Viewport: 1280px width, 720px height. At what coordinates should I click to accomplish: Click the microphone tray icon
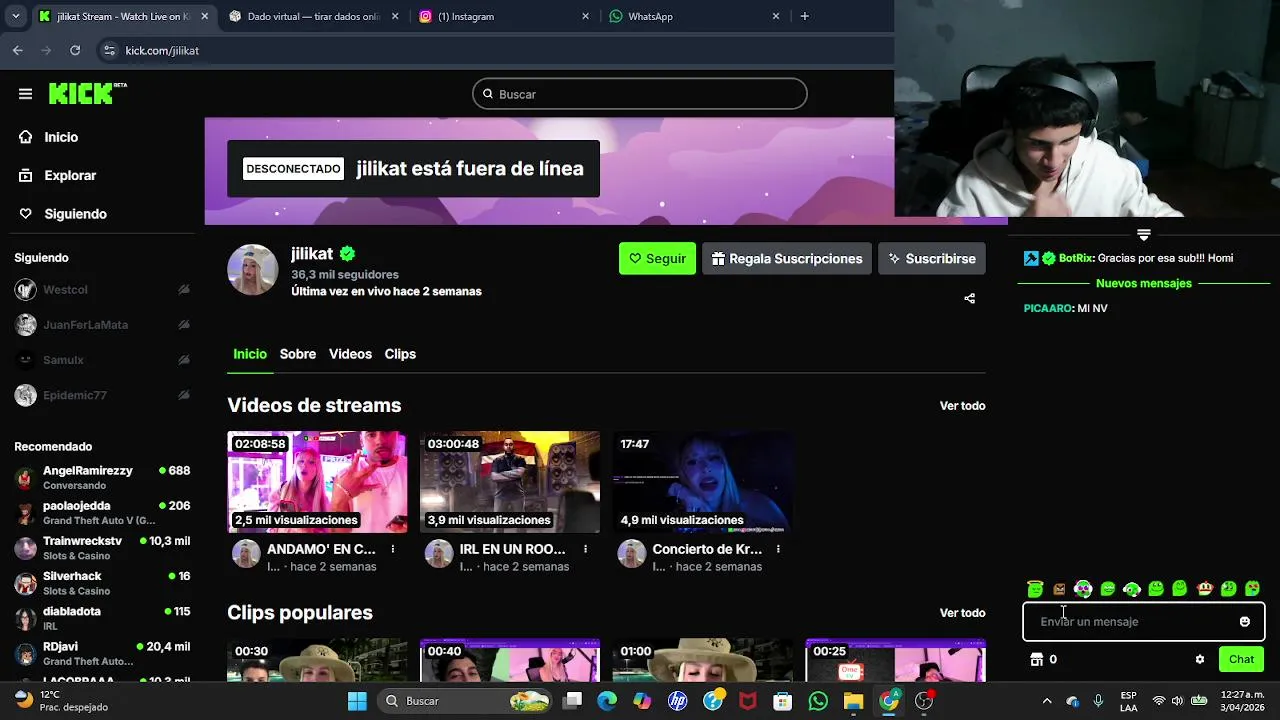[x=1098, y=701]
